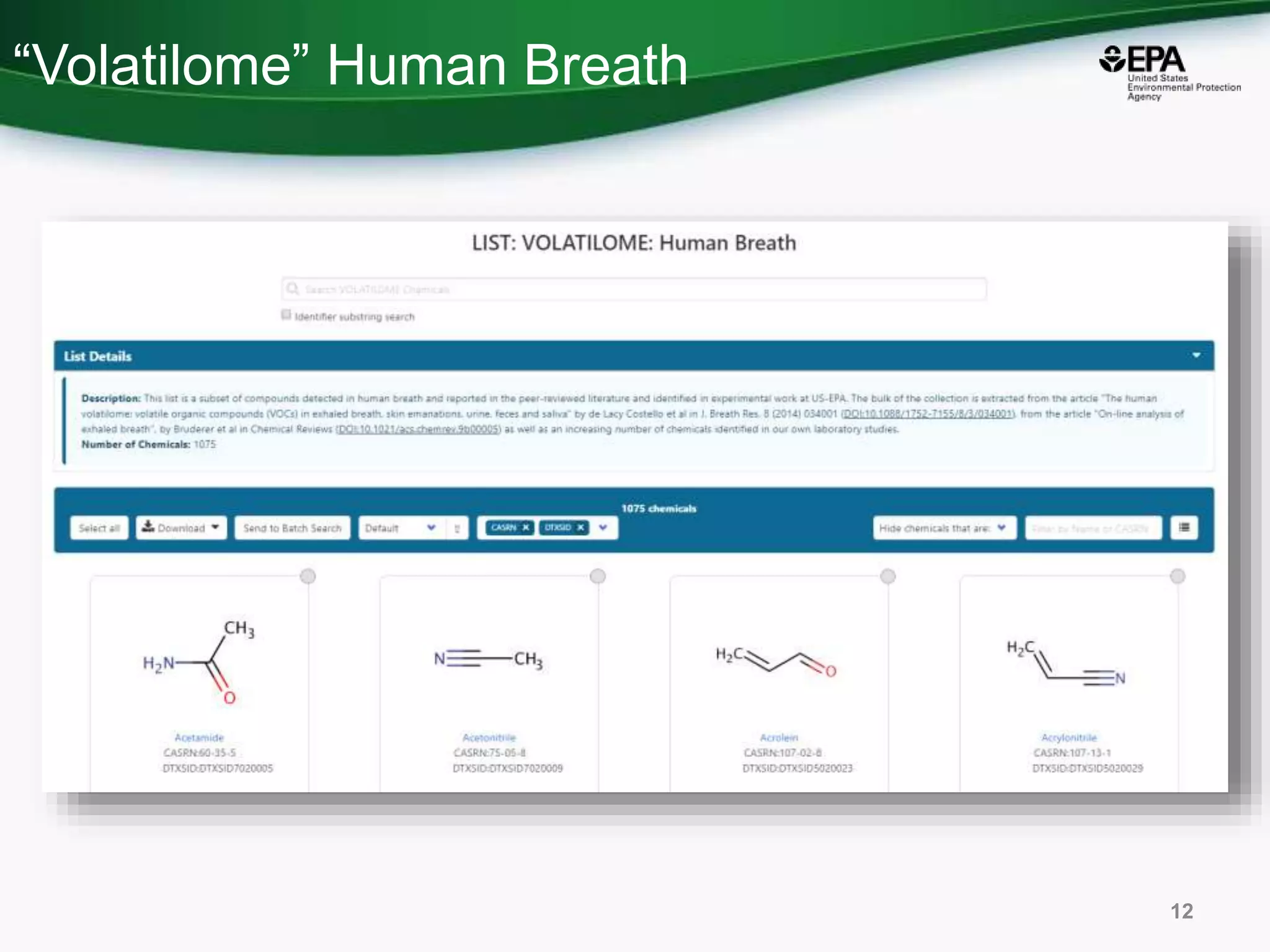
Task: Click CASRN:75-05-8 text
Action: (x=489, y=753)
